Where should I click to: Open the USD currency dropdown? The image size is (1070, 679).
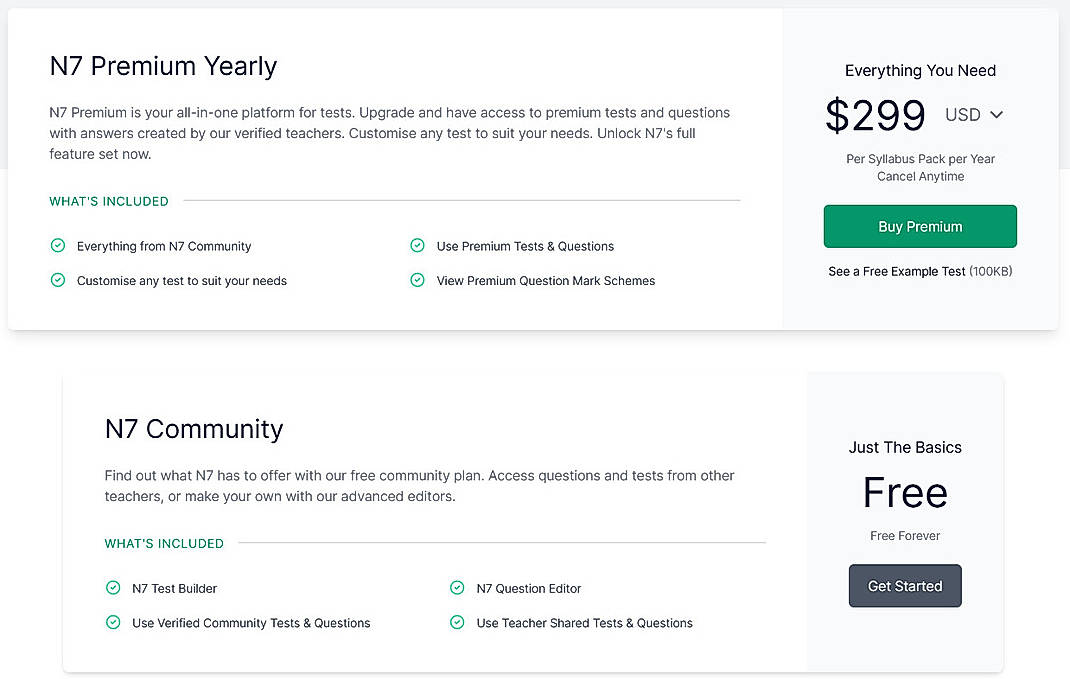point(963,115)
